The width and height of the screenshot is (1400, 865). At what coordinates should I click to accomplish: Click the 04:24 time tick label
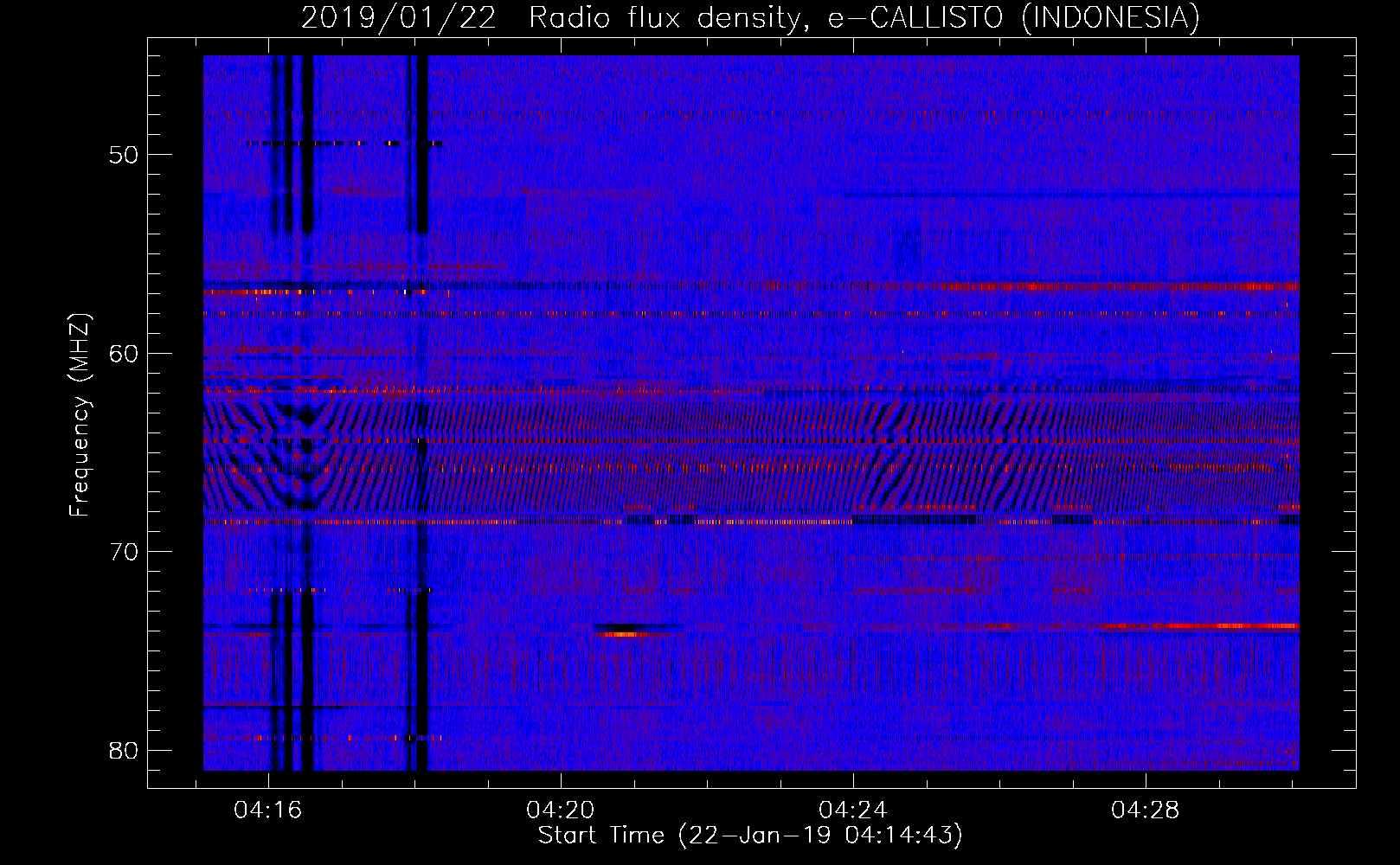(x=853, y=811)
